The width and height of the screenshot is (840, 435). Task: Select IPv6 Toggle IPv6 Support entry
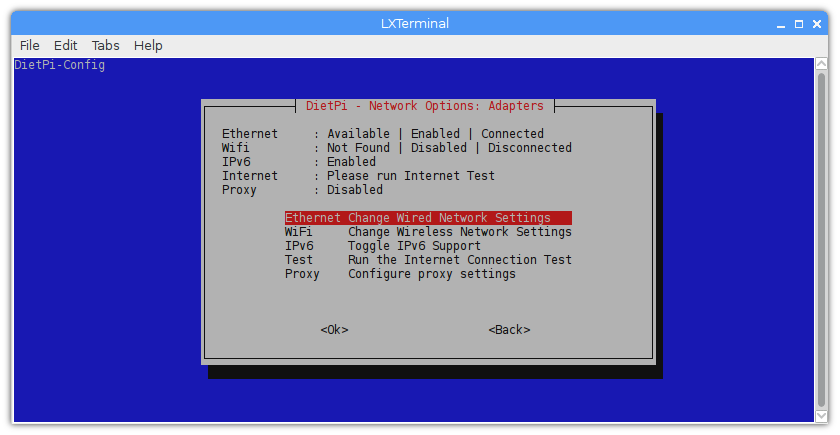(x=382, y=246)
